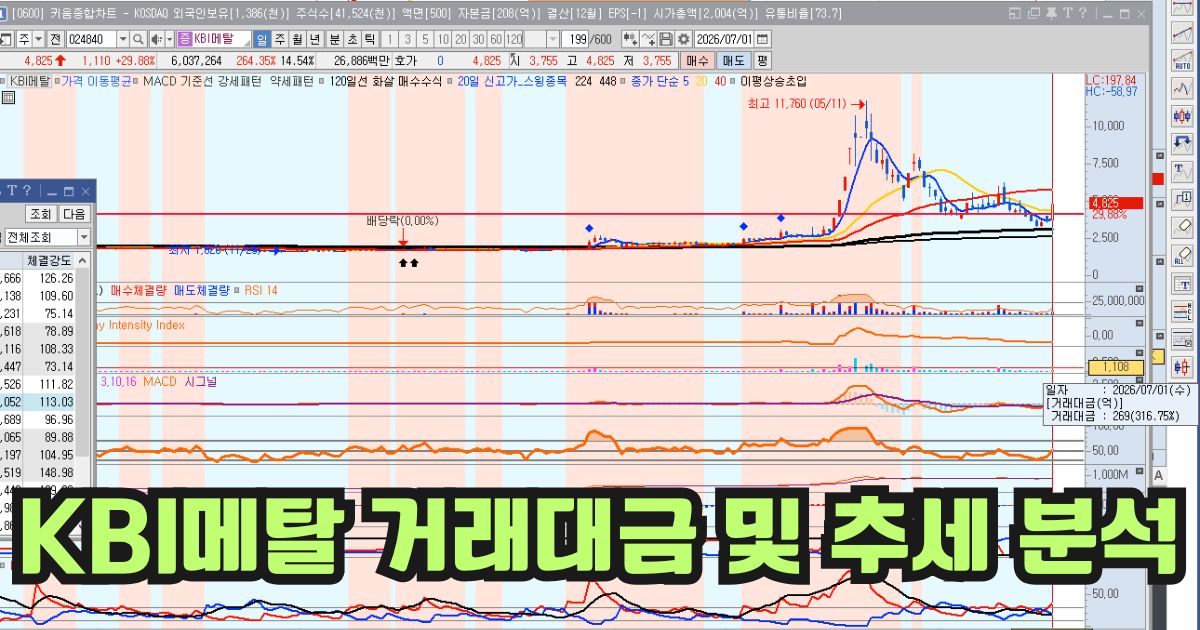Select the single eraser tool
This screenshot has width=1200, height=630.
pos(1183,227)
